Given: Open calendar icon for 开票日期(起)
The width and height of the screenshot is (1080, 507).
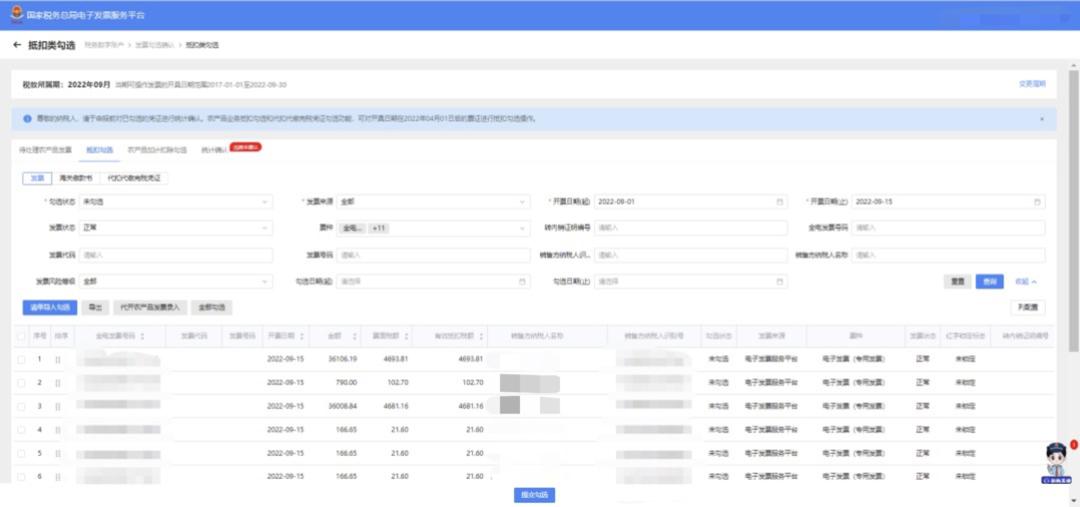Looking at the screenshot, I should (x=779, y=201).
